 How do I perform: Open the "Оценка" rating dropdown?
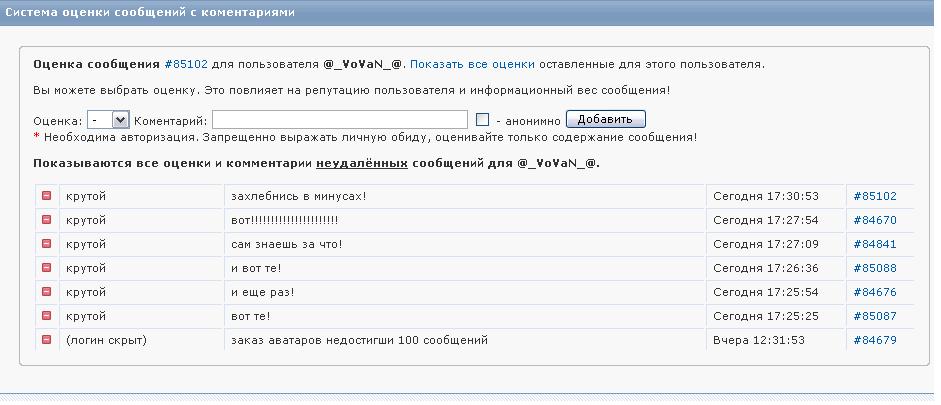(108, 120)
